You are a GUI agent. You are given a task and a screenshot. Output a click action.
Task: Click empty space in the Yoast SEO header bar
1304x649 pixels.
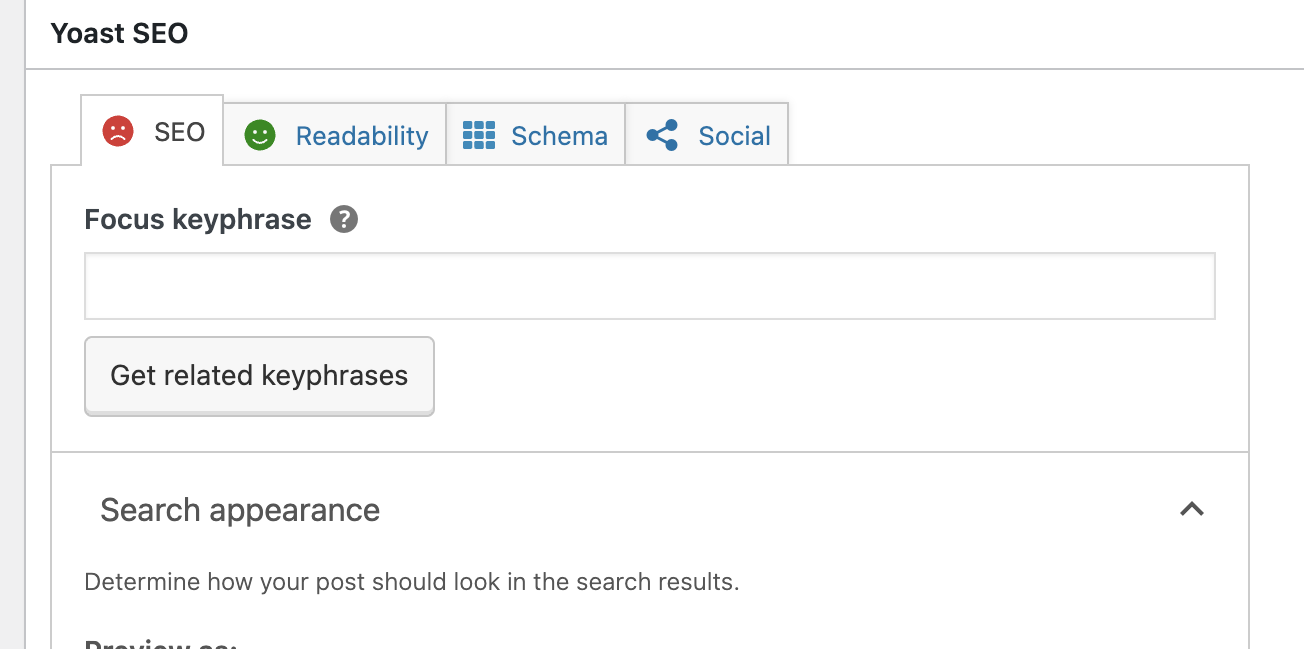[740, 34]
